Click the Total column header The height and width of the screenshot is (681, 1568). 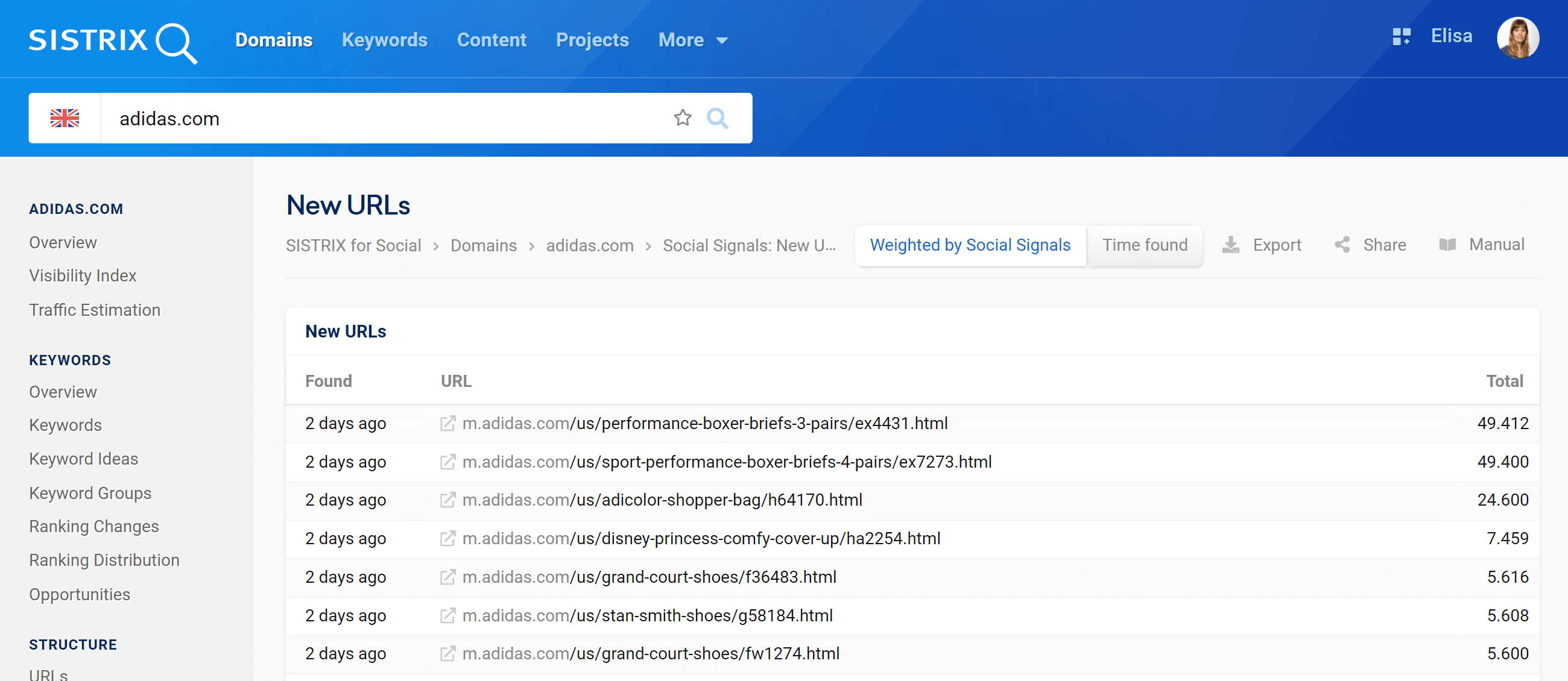(1505, 381)
